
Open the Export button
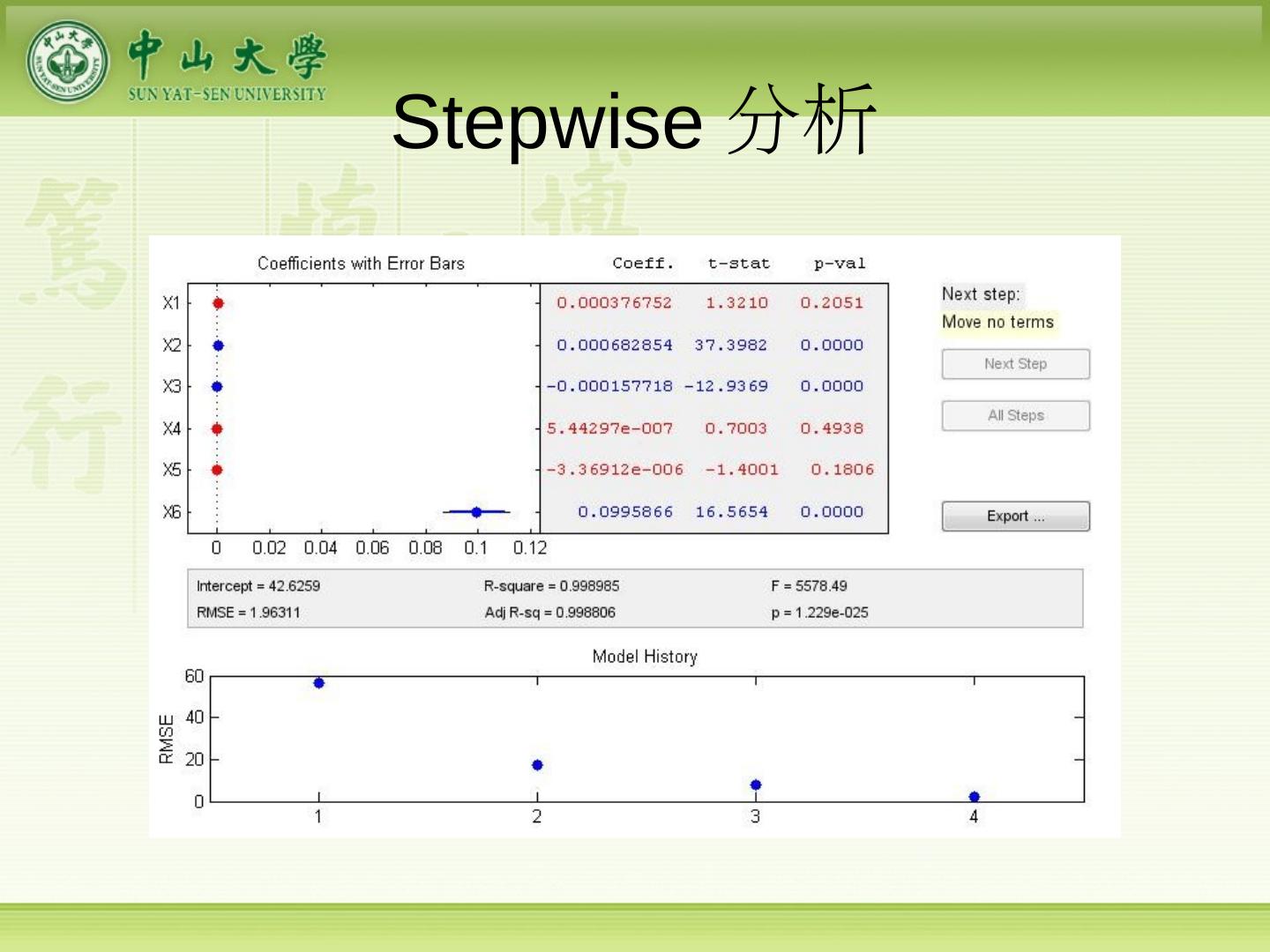click(x=1015, y=517)
